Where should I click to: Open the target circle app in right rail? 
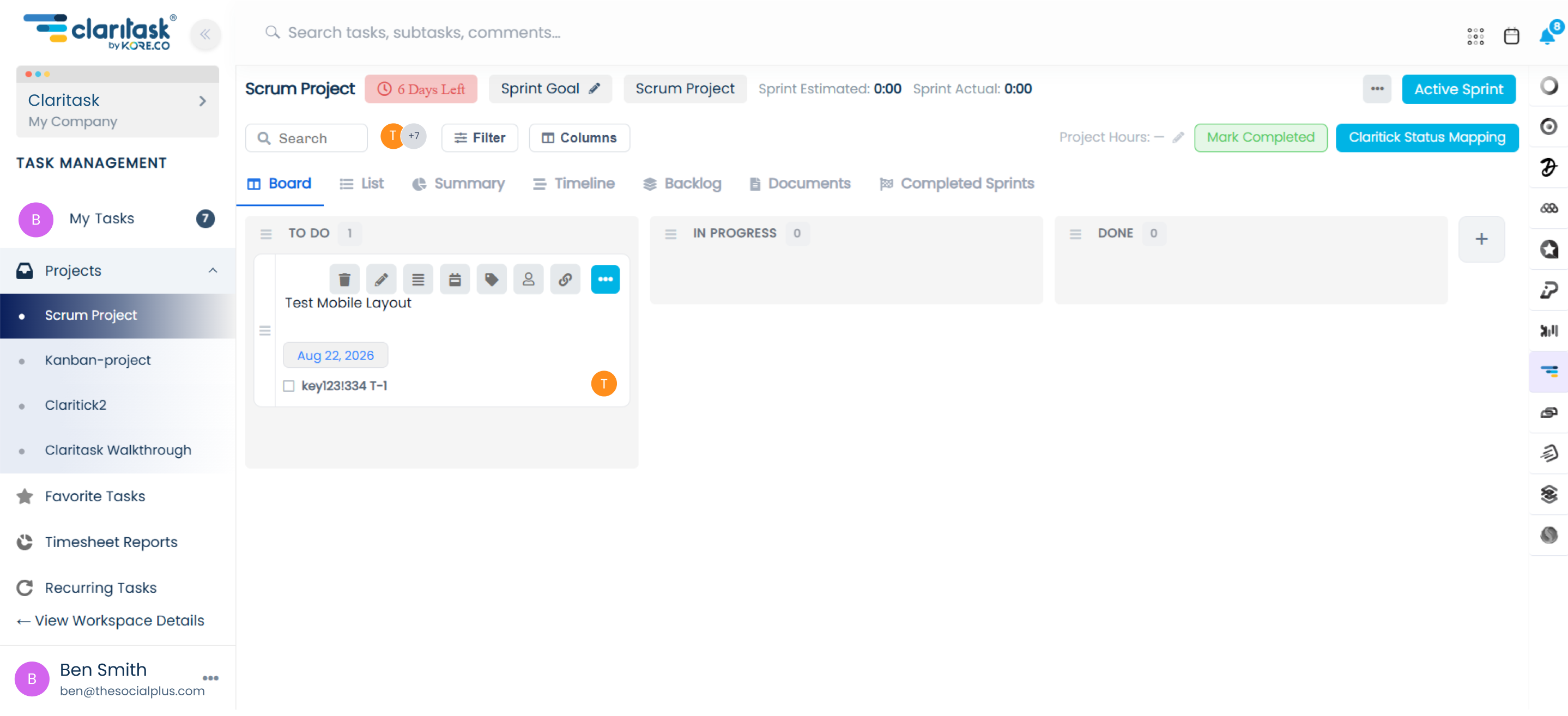(x=1548, y=126)
